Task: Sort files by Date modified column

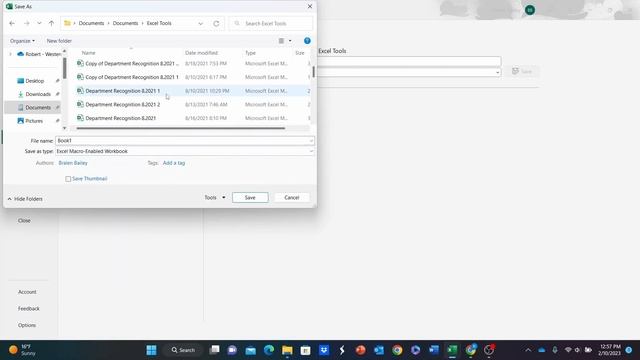Action: 201,53
